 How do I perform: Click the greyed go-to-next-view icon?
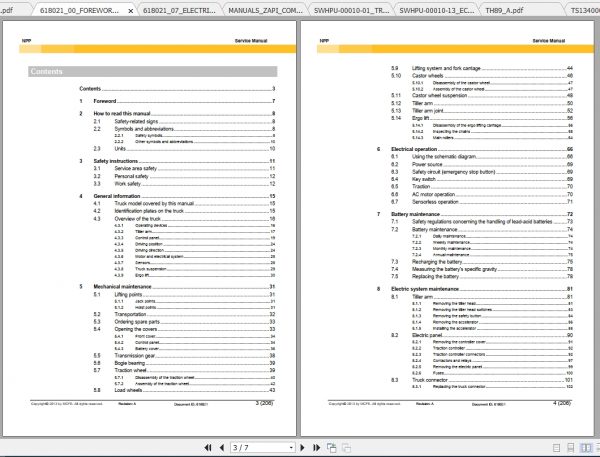(346, 447)
